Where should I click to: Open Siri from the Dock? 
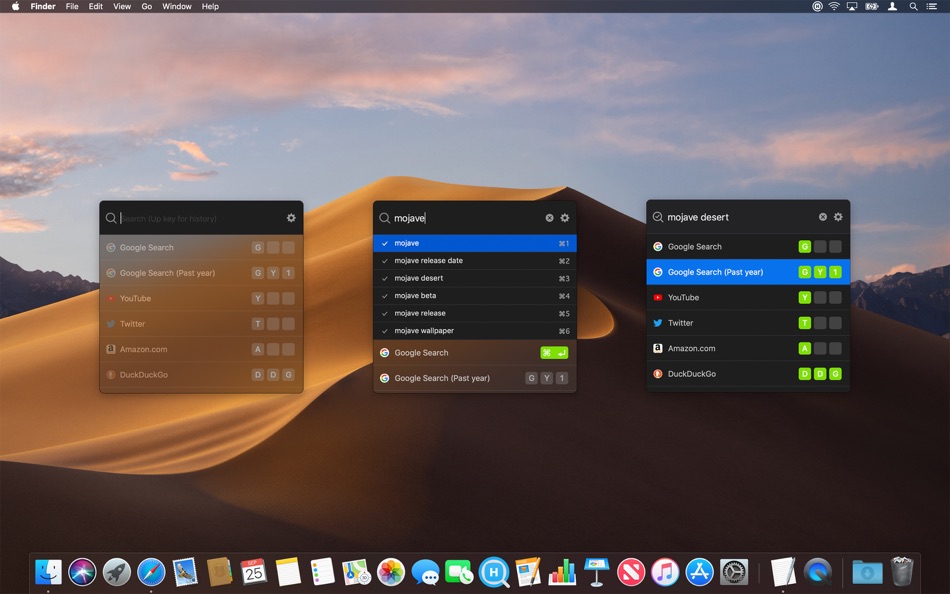(82, 572)
